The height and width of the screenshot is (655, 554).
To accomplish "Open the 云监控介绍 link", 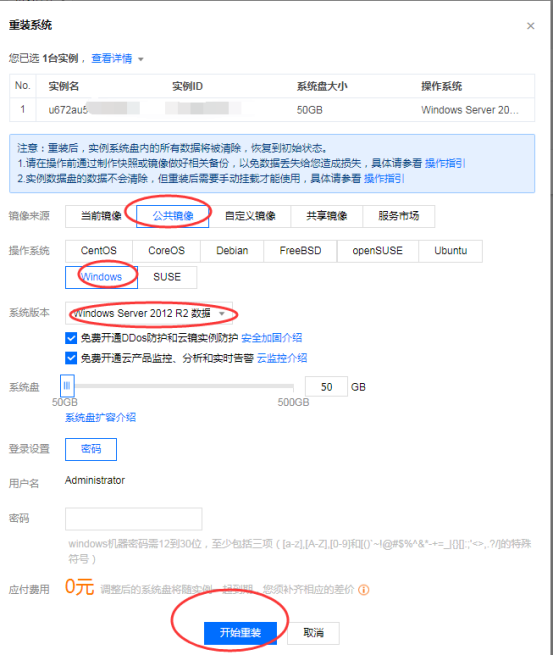I will [x=282, y=358].
